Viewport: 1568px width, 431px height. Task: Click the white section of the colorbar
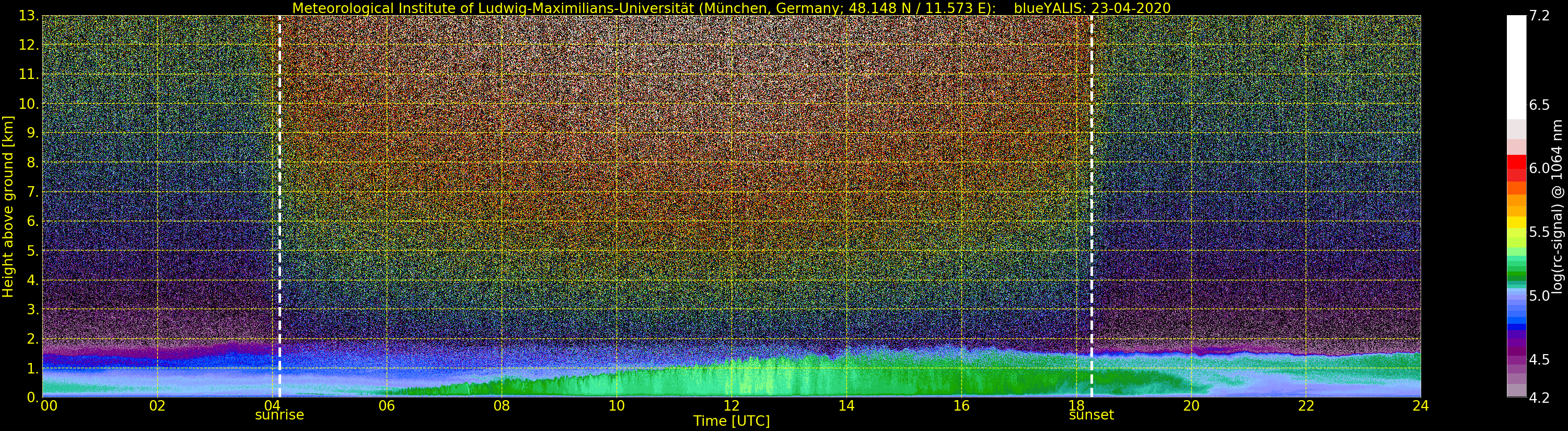[x=1516, y=67]
